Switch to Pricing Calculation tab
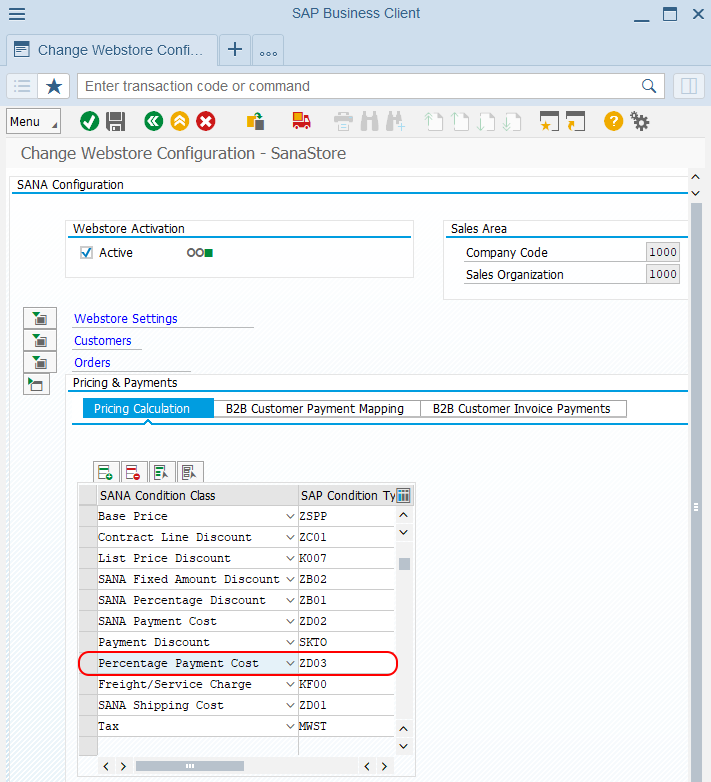Viewport: 711px width, 782px height. point(148,408)
